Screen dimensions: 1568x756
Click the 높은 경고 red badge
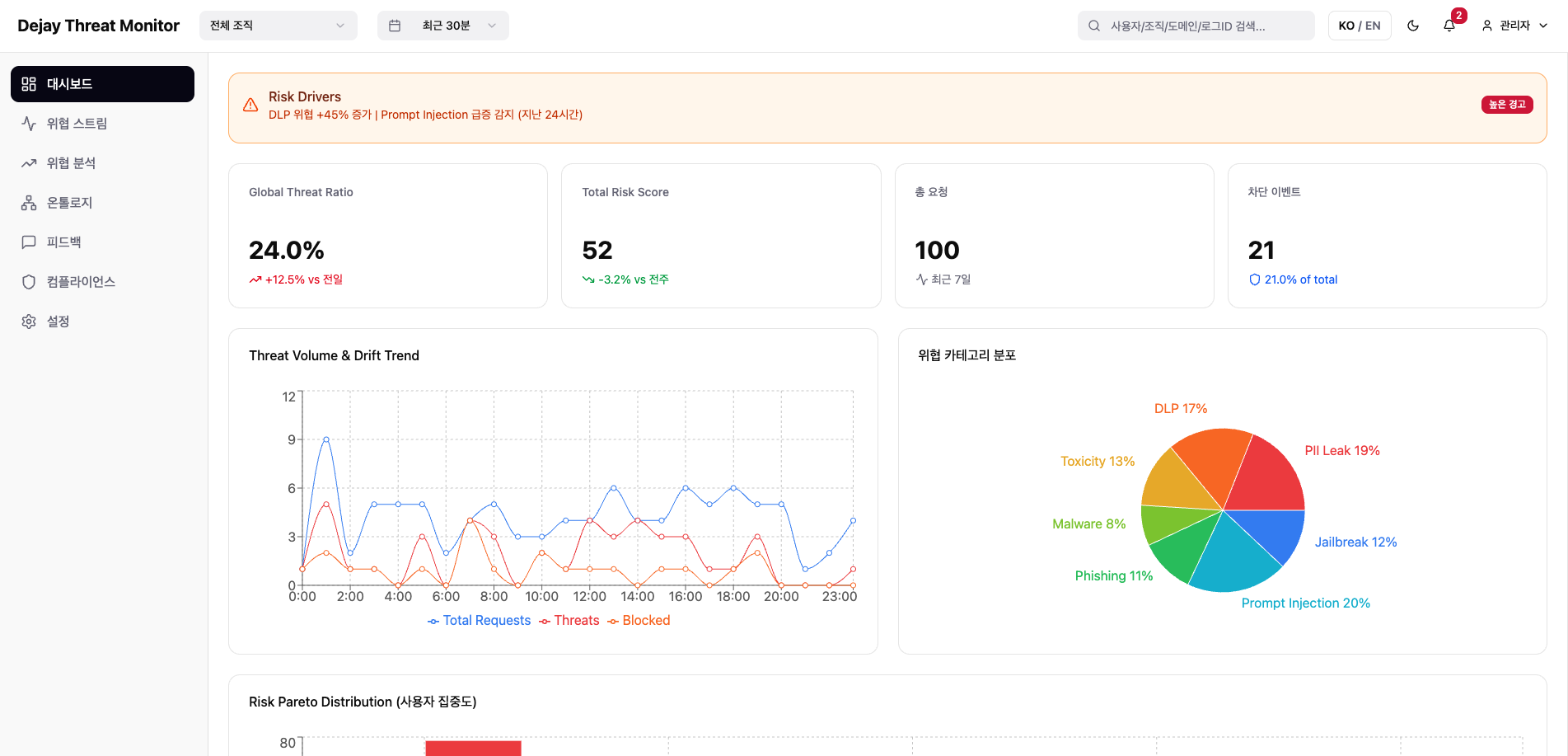coord(1507,105)
